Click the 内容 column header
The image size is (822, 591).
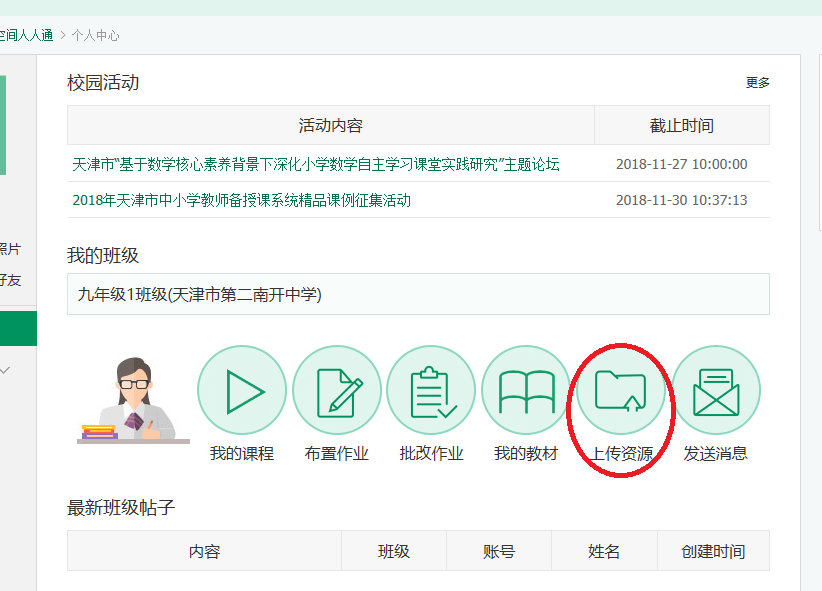[x=204, y=551]
